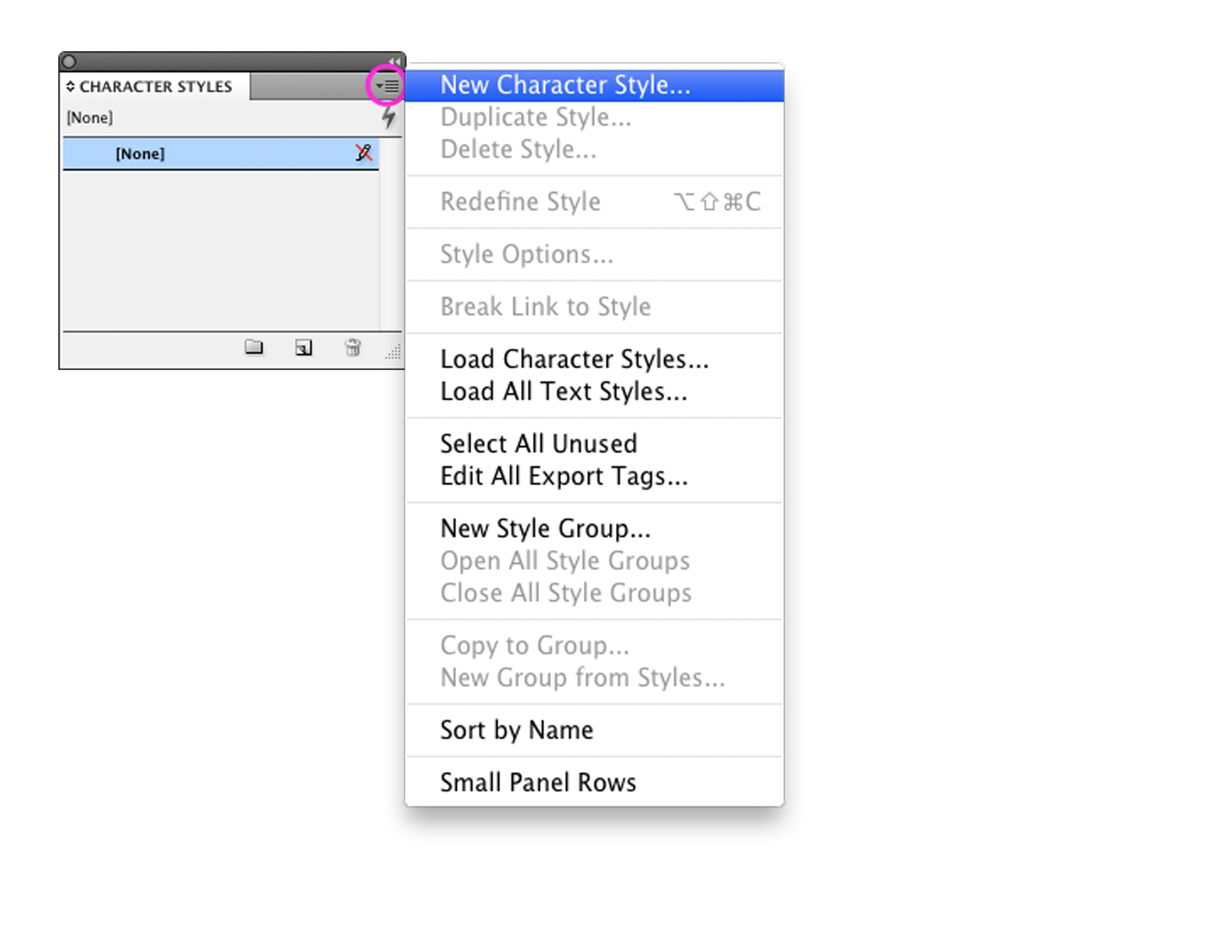
Task: Click Select All Unused styles
Action: click(x=539, y=443)
